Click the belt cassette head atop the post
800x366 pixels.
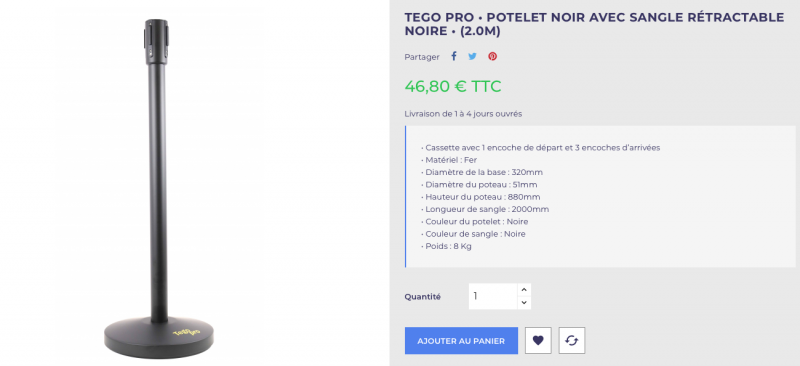(x=157, y=41)
